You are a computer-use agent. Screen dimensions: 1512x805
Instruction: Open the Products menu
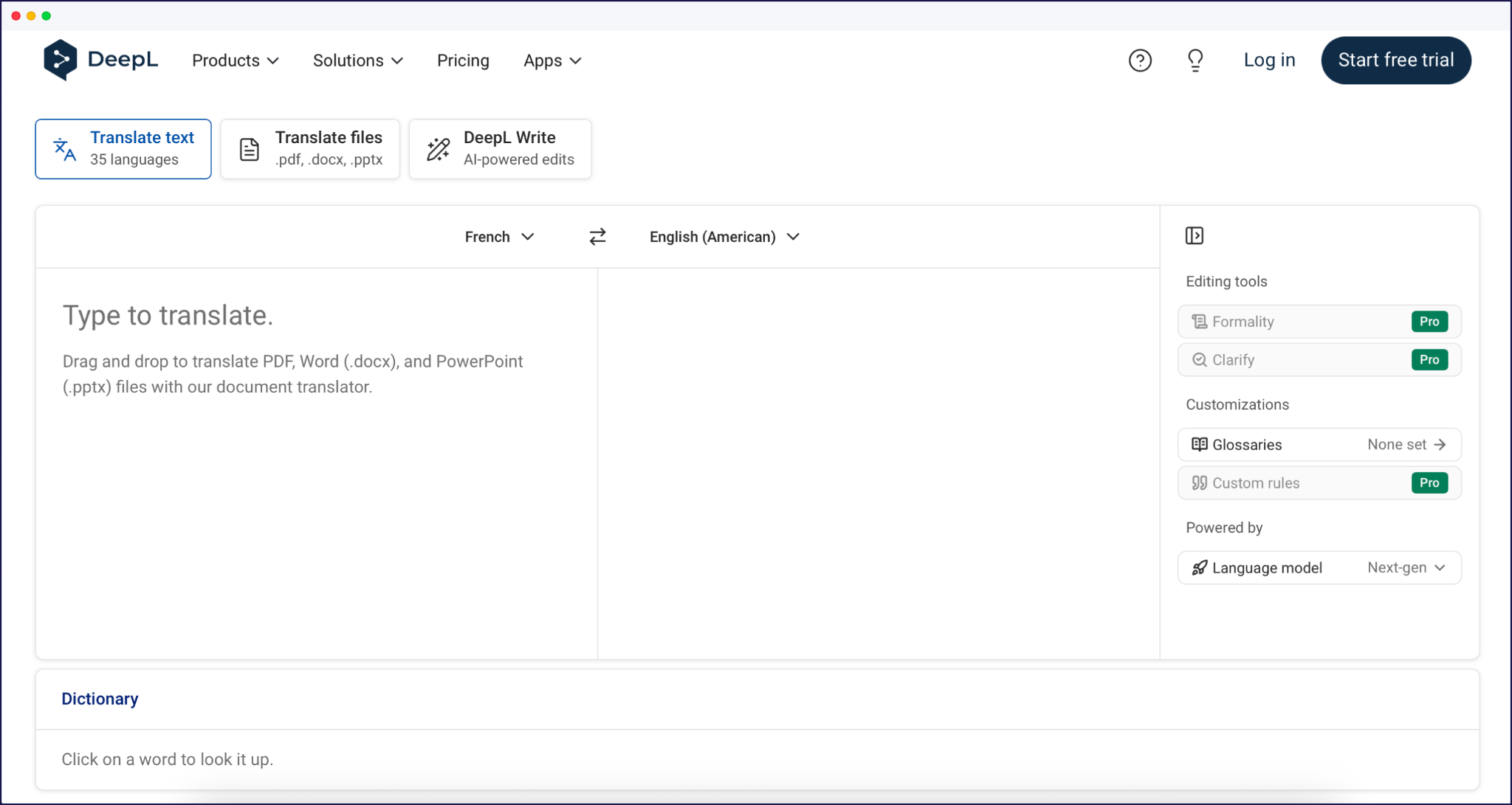[x=235, y=60]
